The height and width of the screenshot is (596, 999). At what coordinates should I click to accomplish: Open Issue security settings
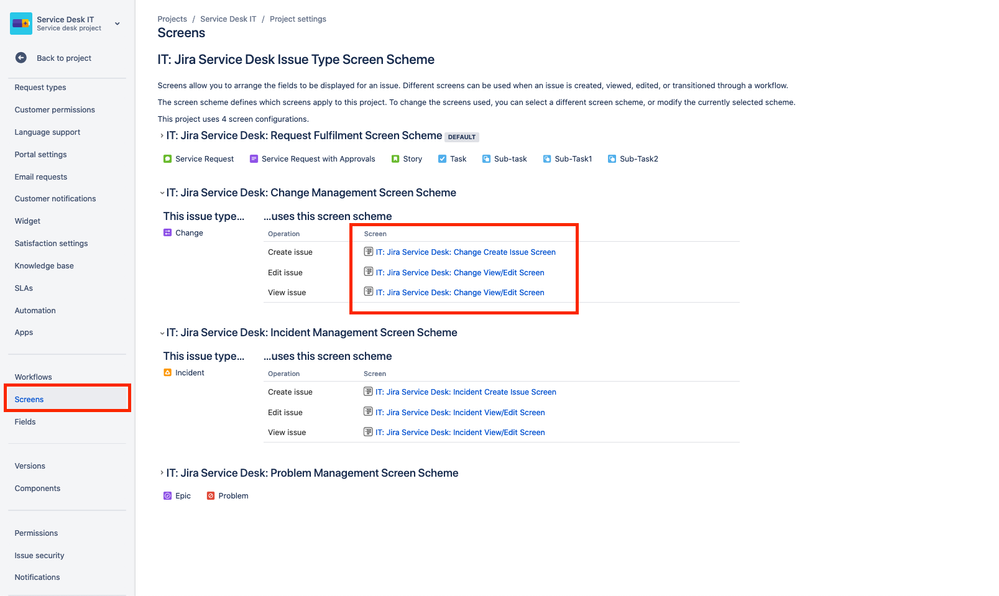tap(39, 555)
